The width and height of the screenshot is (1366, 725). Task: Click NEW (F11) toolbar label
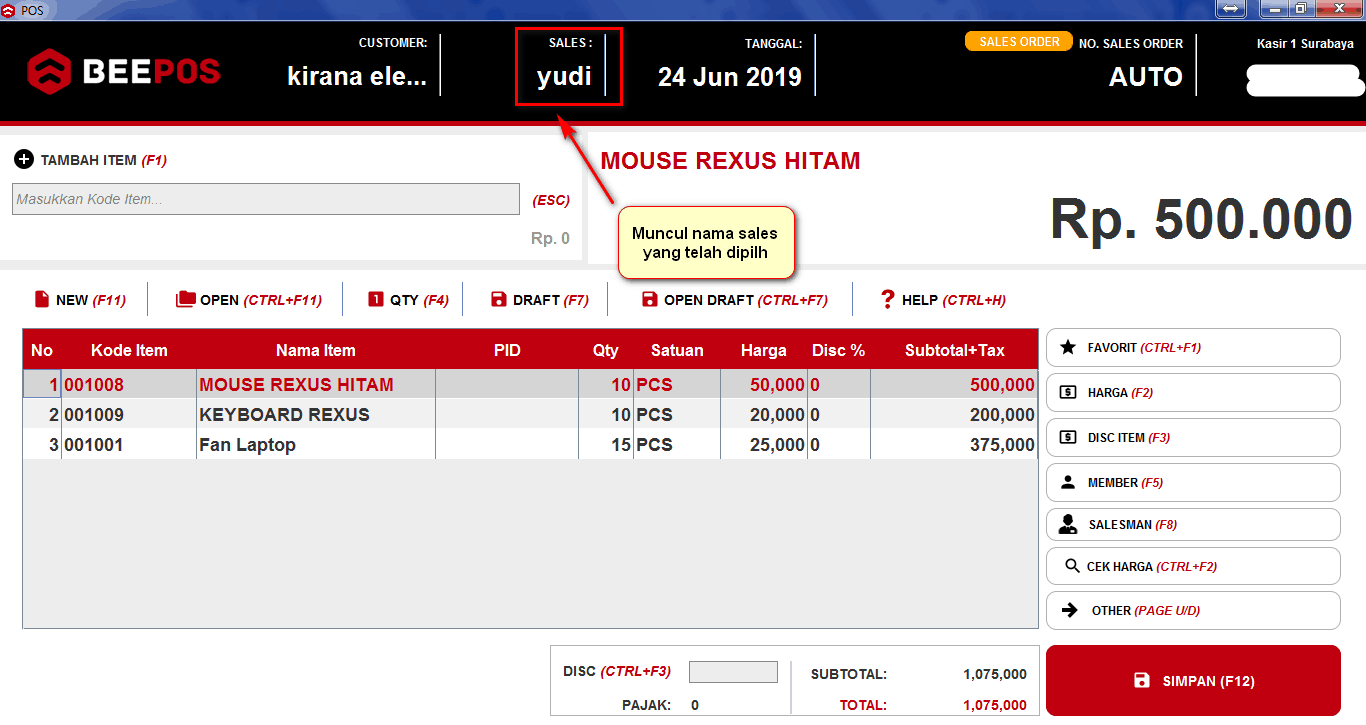[91, 300]
